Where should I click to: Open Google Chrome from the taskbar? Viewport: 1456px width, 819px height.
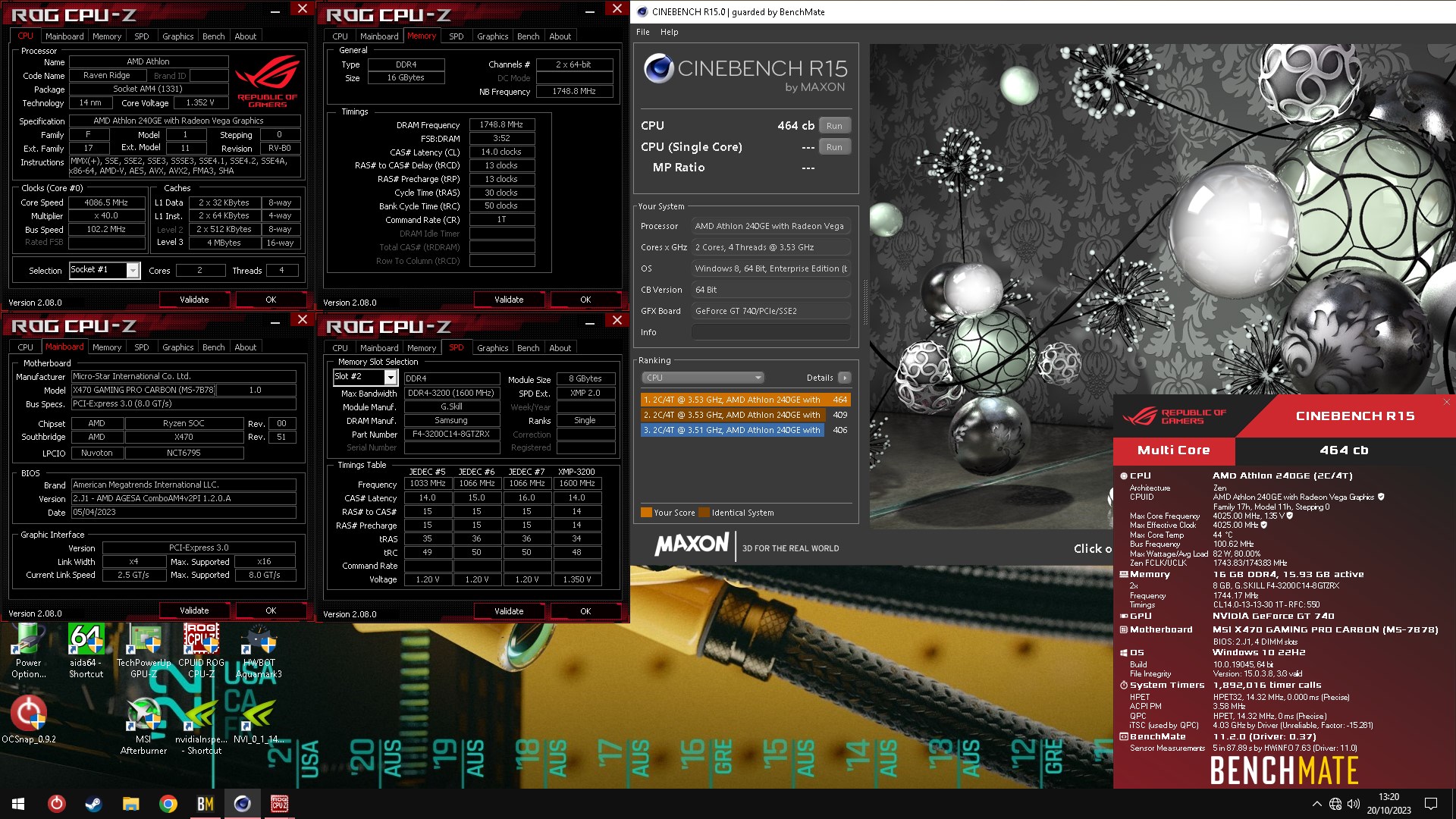click(x=168, y=804)
